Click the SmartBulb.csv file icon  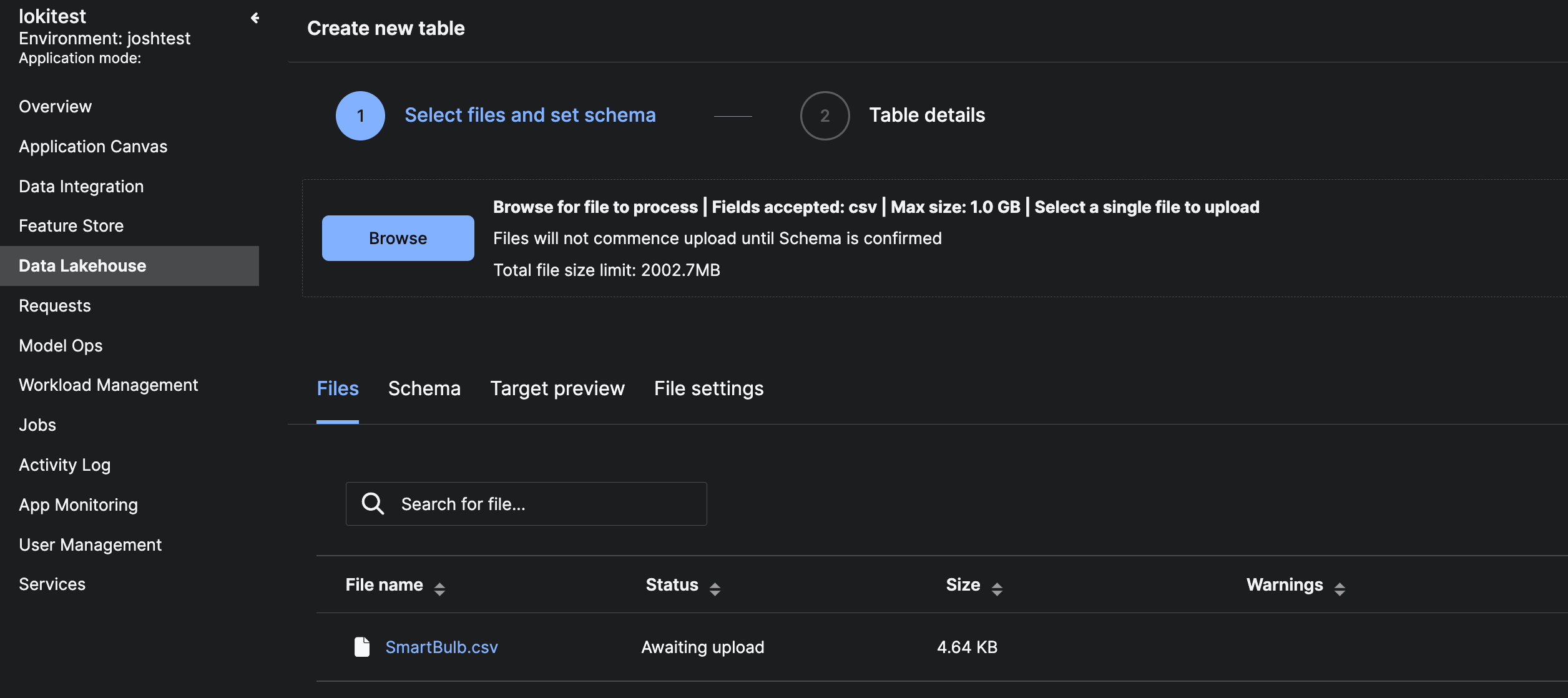[x=362, y=647]
